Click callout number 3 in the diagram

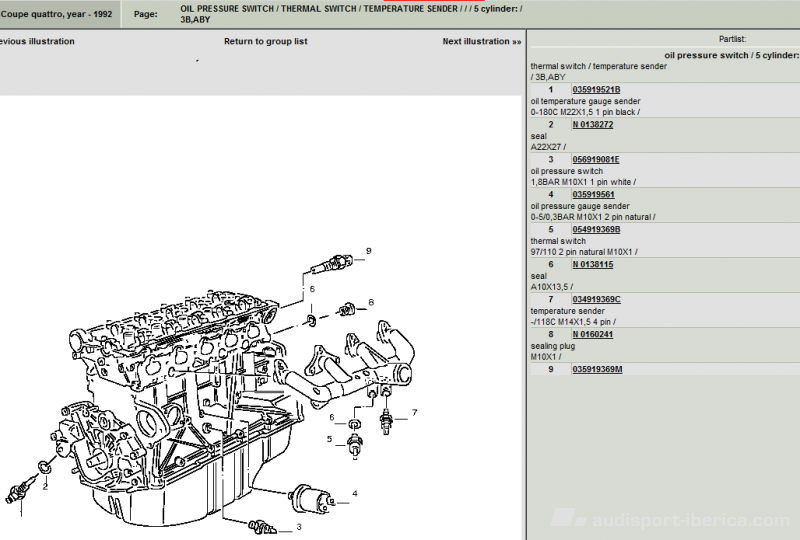298,527
